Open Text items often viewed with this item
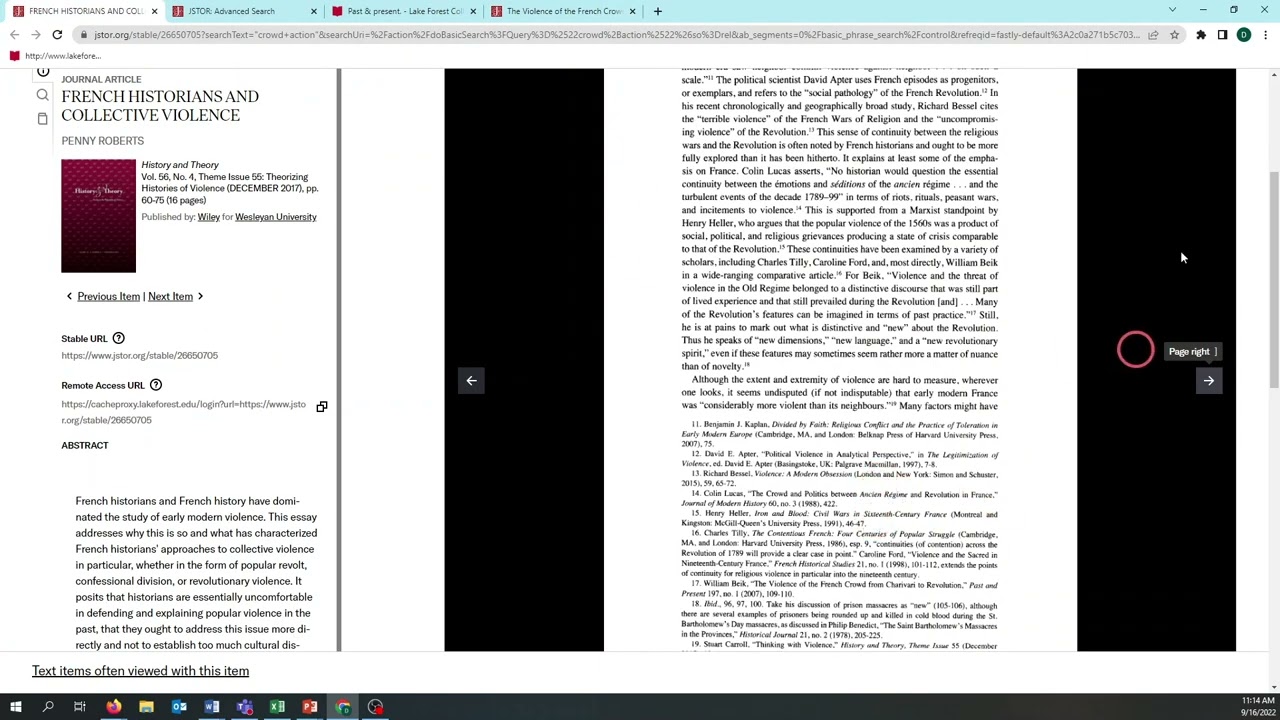 pos(140,671)
